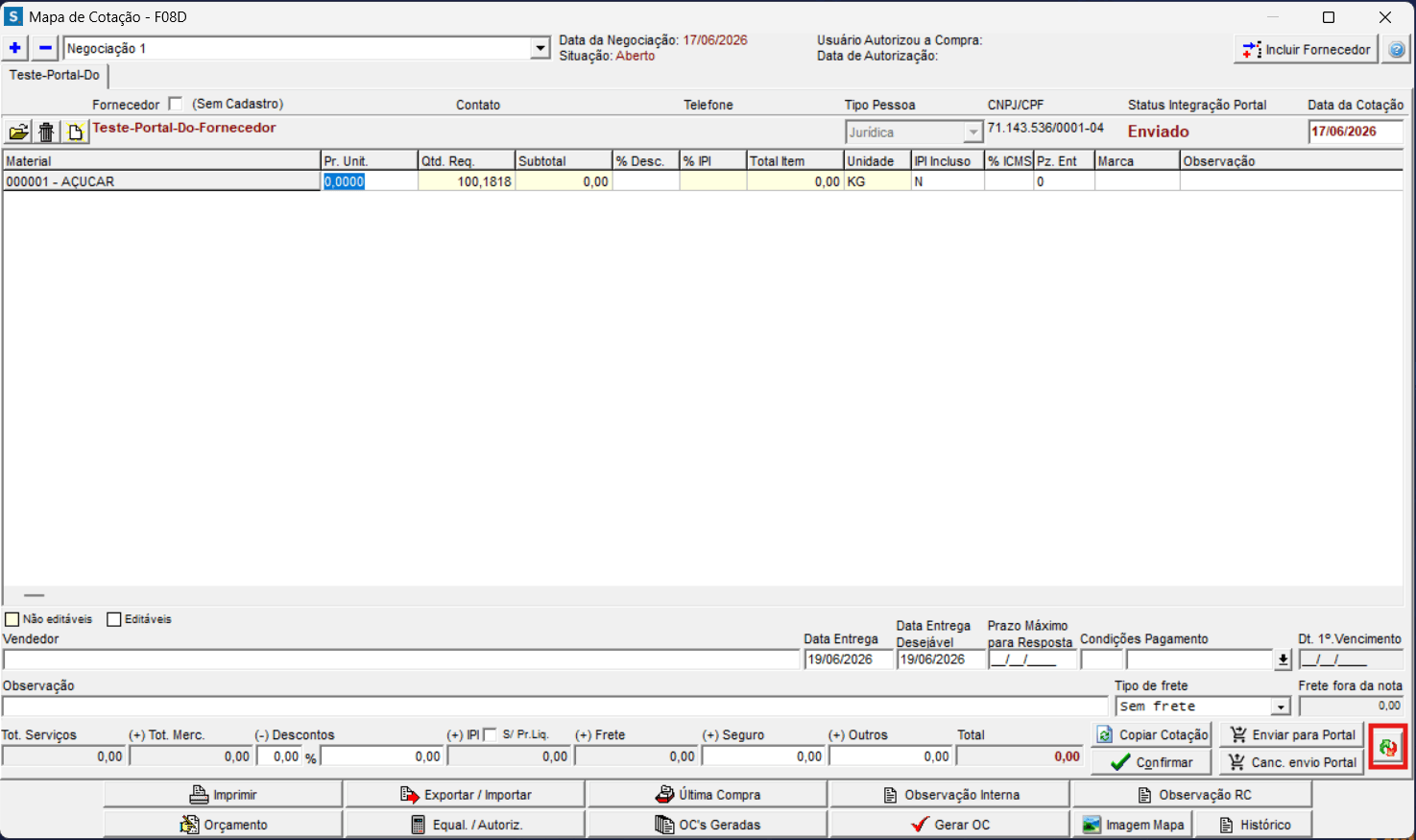
Task: Check the S/ Pr.Liq. IPI checkbox
Action: tap(491, 734)
